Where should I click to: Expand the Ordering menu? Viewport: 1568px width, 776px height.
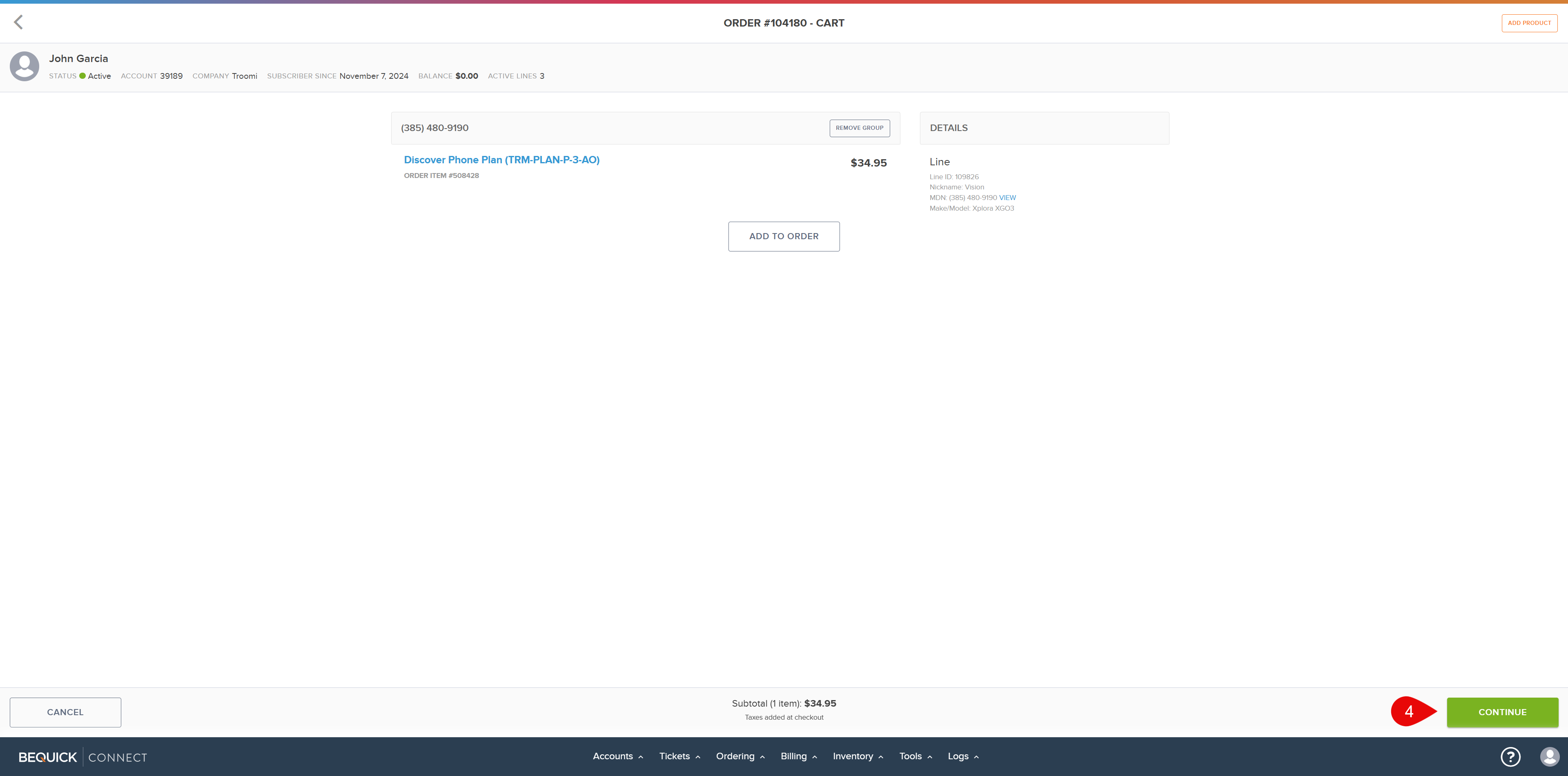point(739,756)
